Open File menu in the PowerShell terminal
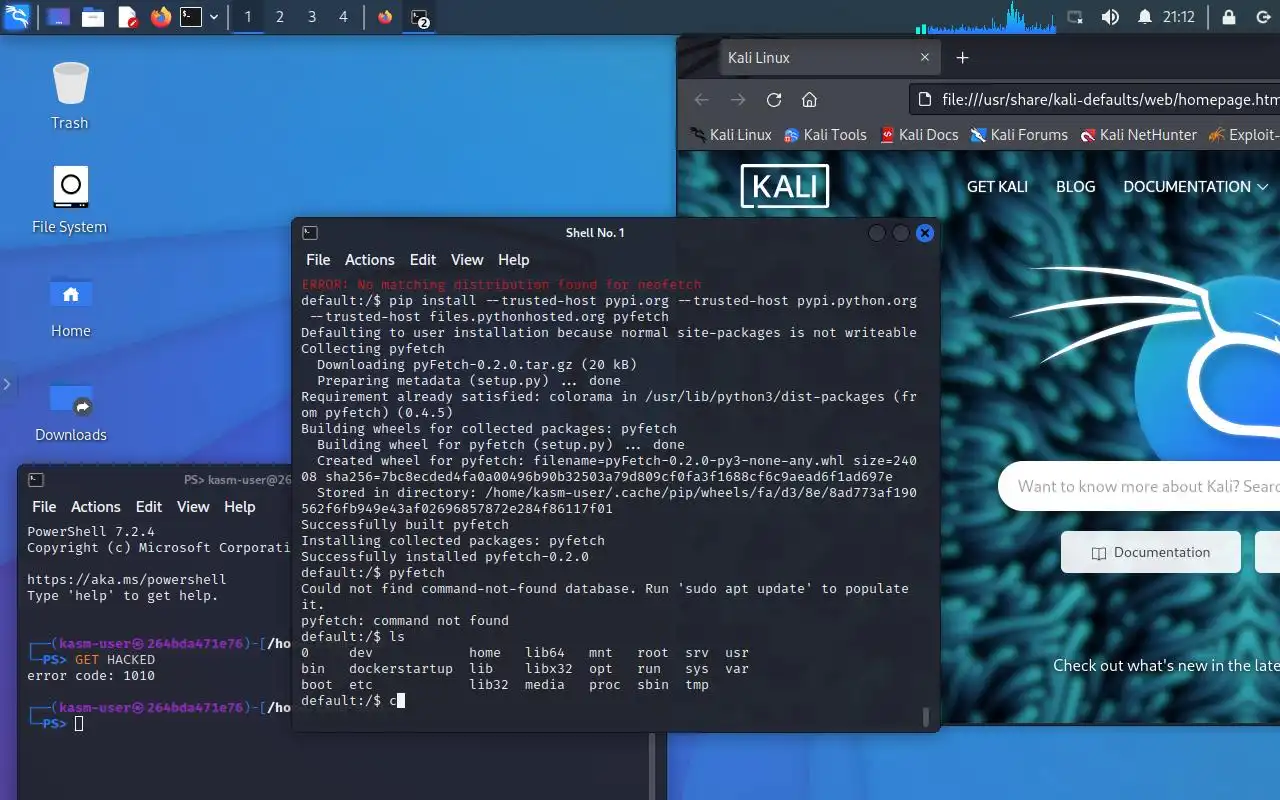The image size is (1280, 800). pyautogui.click(x=44, y=507)
